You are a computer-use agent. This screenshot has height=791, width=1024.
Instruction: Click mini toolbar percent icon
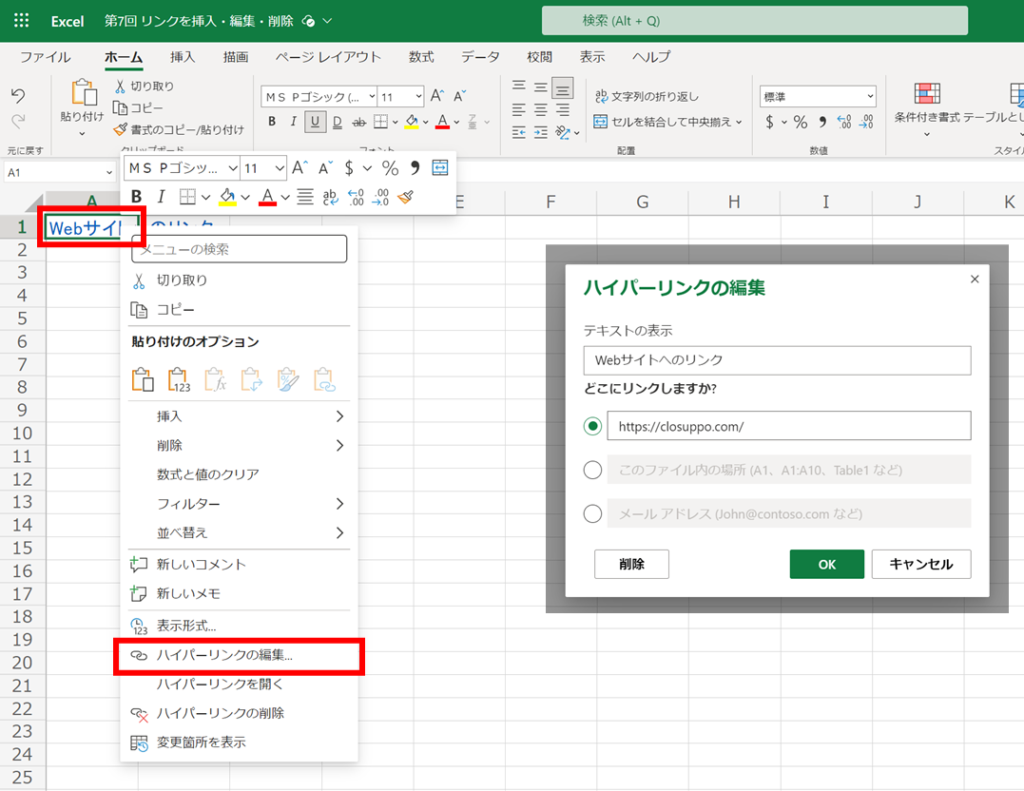pyautogui.click(x=391, y=168)
